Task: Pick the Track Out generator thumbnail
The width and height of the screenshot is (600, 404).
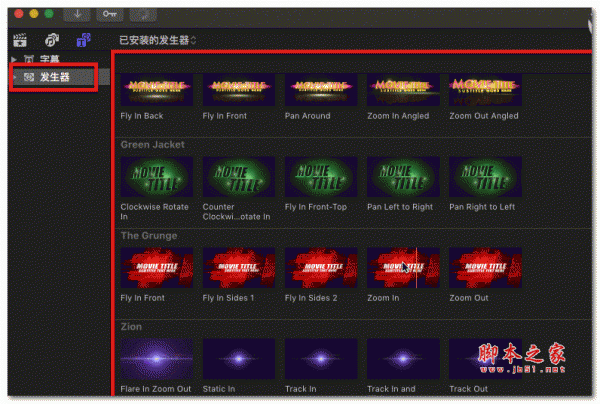Action: (485, 359)
